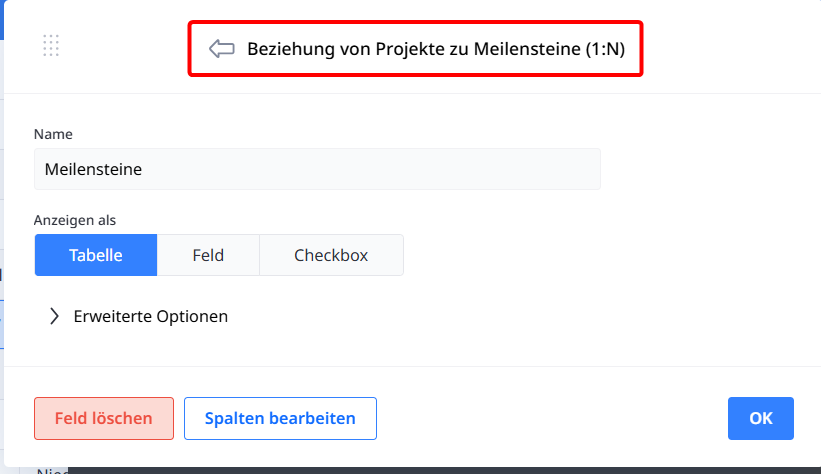Click the empty right end of the Name field
The image size is (821, 474).
[x=560, y=170]
